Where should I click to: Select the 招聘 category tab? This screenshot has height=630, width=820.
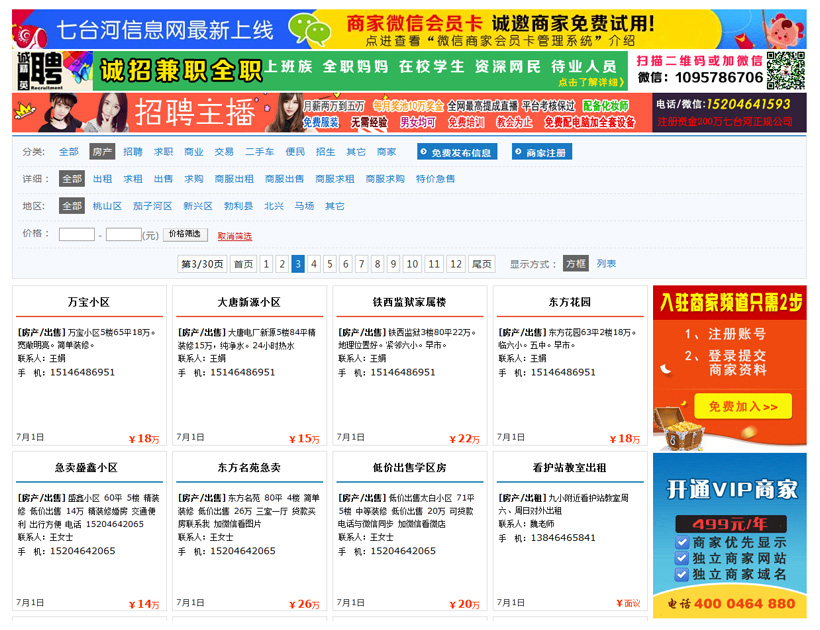tap(133, 152)
